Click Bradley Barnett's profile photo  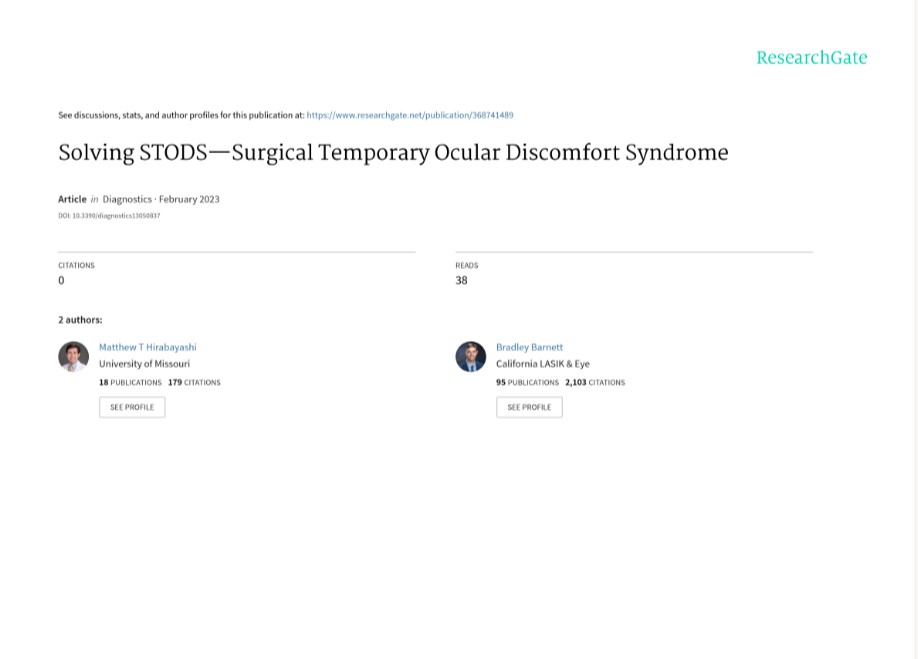[470, 356]
